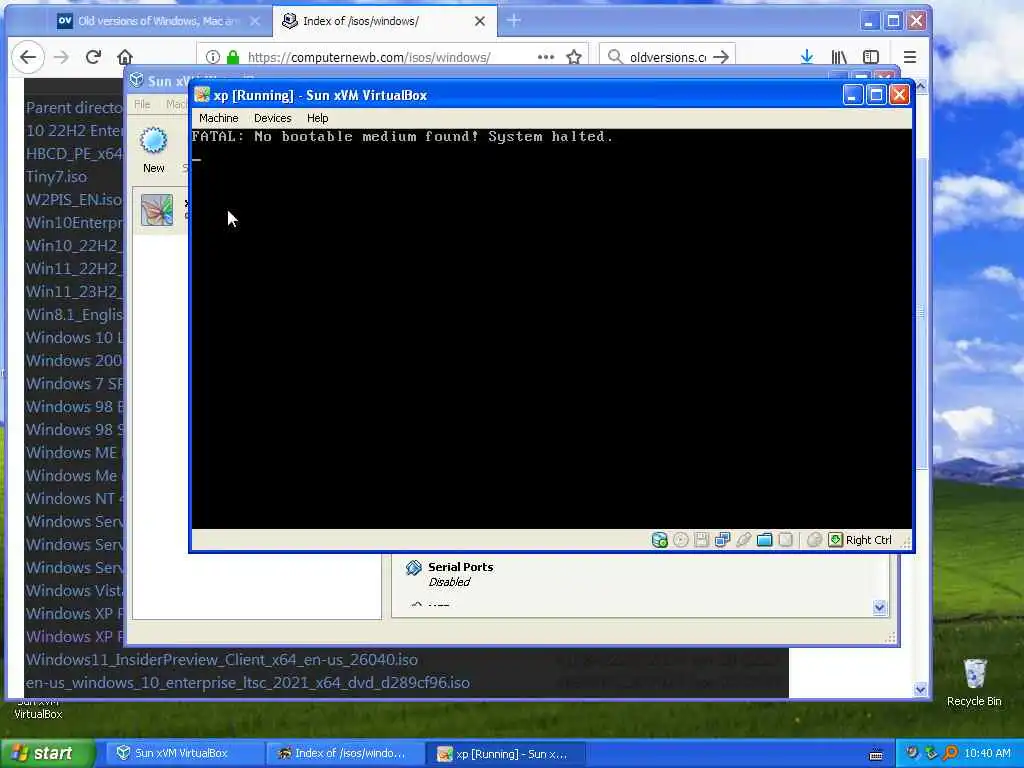Bookmark this page with star icon

574,57
